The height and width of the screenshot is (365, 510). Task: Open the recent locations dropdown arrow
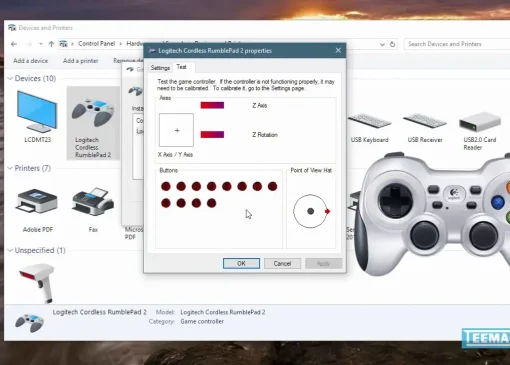[41, 44]
